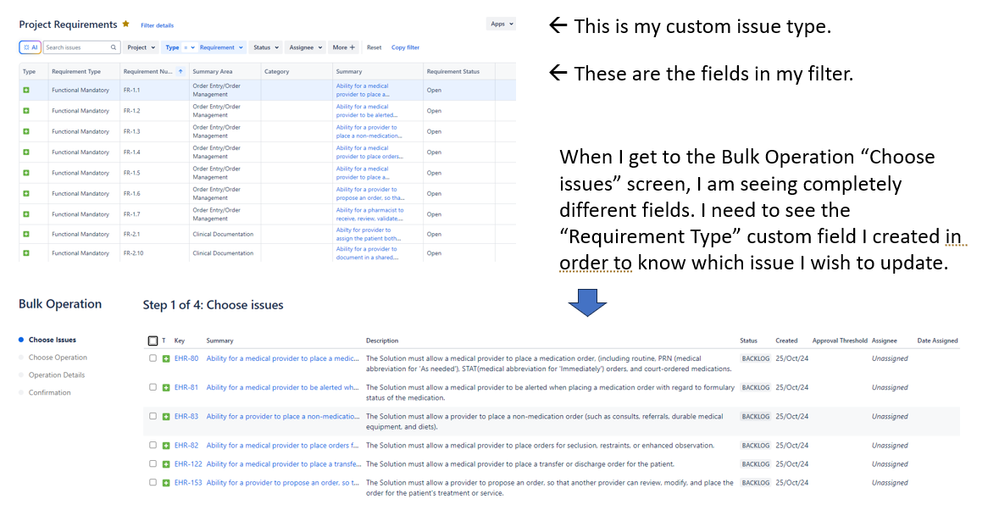Viewport: 999px width, 510px height.
Task: Click the green issue type icon for FR-1.5
Action: tap(26, 173)
